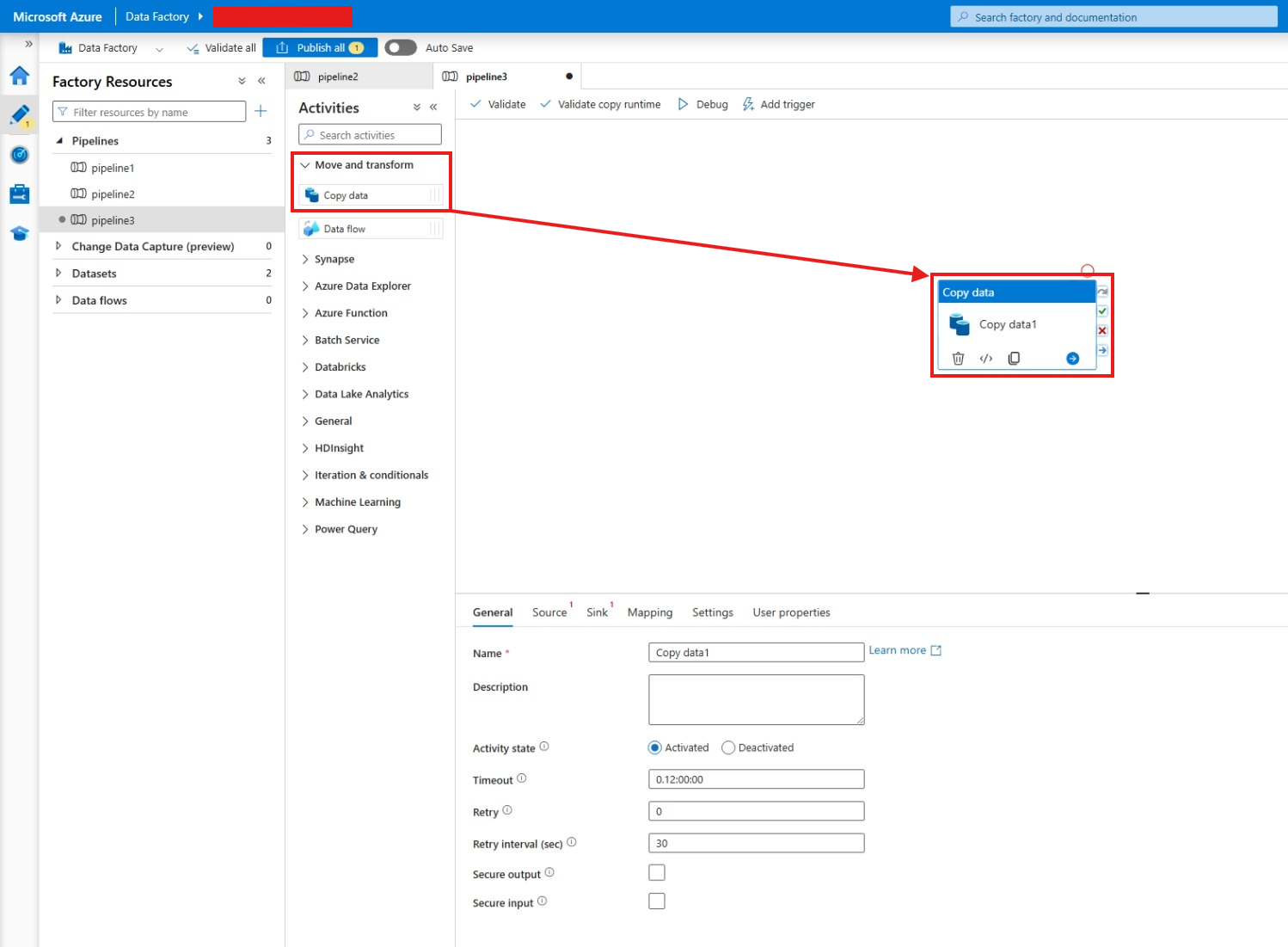Screen dimensions: 1288x947
Task: Click the Search activities field
Action: [370, 135]
